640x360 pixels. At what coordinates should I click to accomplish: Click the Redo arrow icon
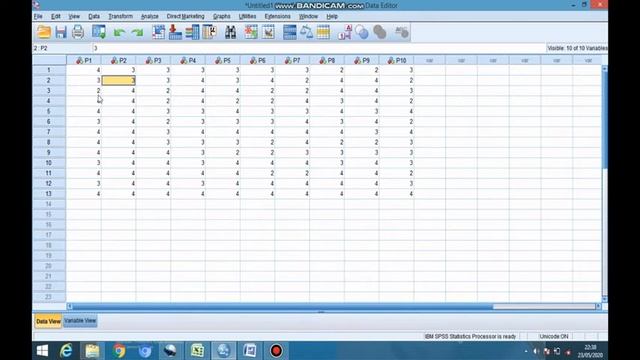pos(137,32)
